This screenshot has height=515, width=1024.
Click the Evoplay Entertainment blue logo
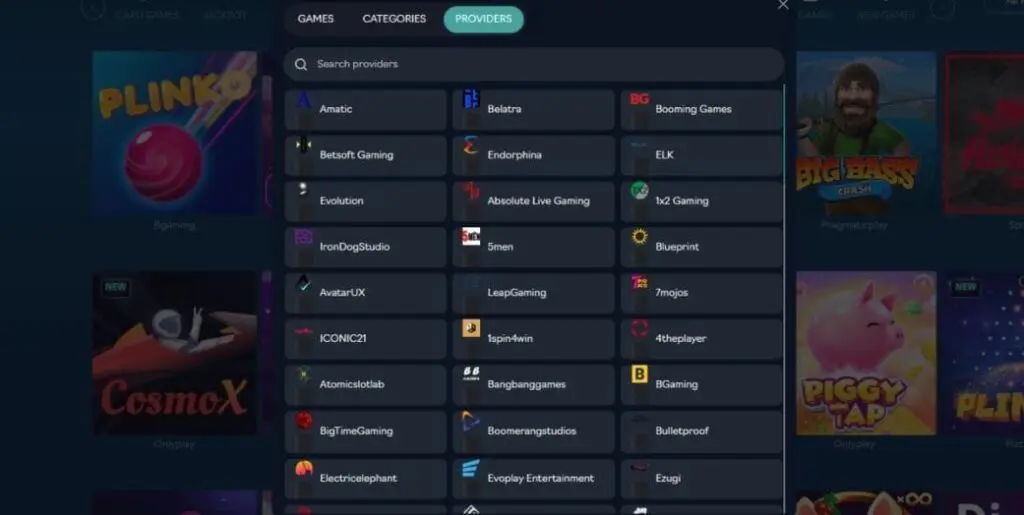[x=471, y=468]
